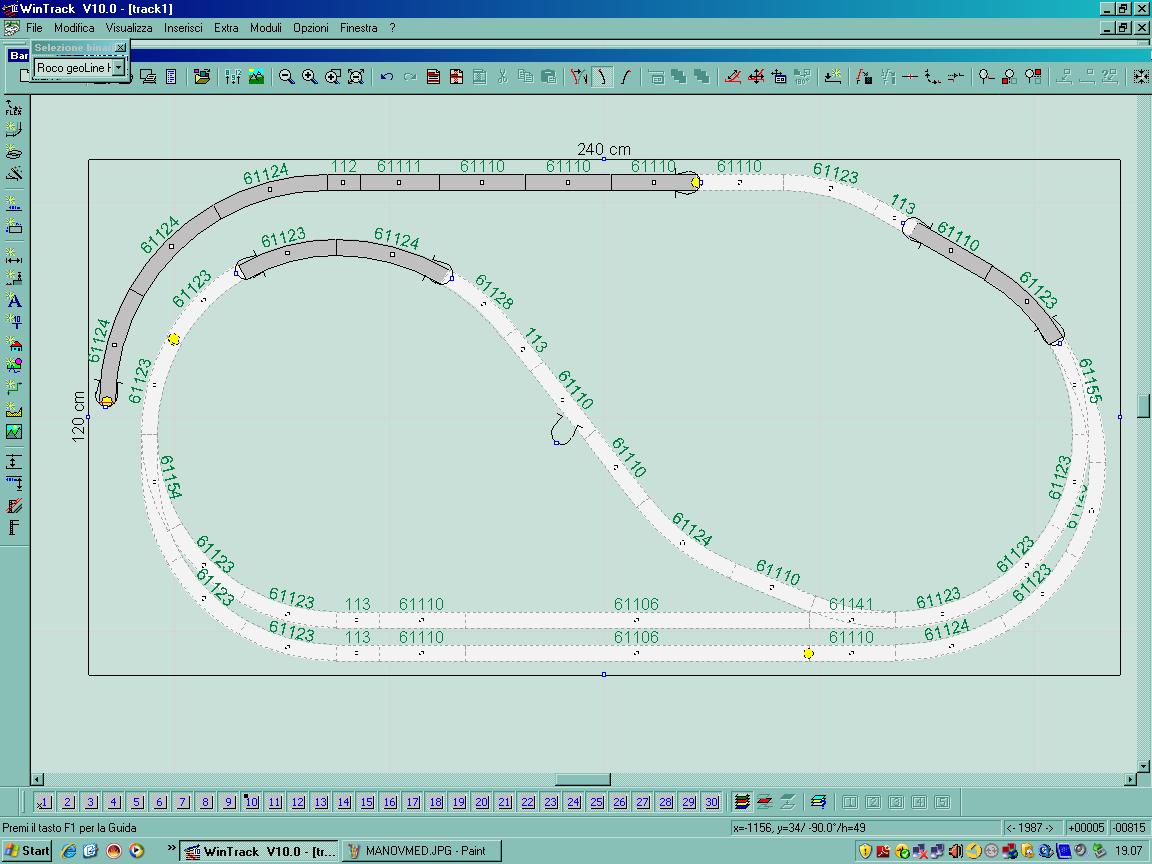
Task: Open the Finestra menu
Action: [x=358, y=28]
